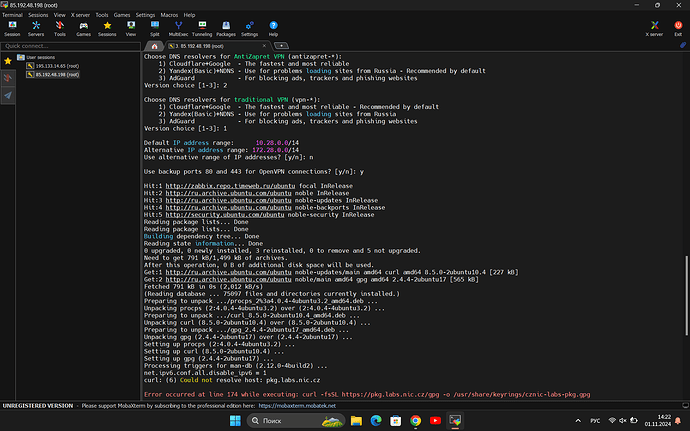Viewport: 690px width, 431px height.
Task: Open the zabbix.repo.timeweb.ru link
Action: point(230,186)
